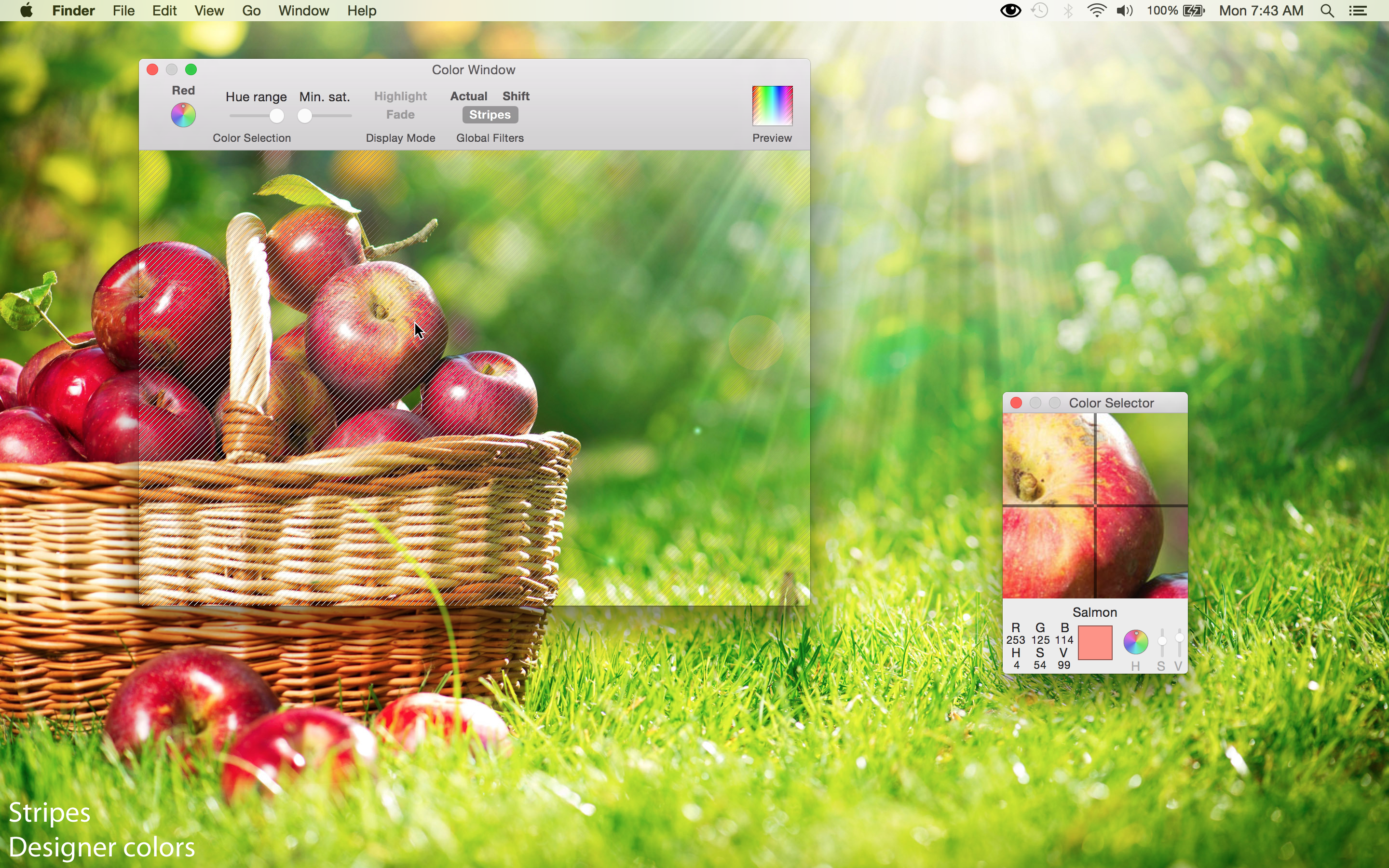1389x868 pixels.
Task: Open Time Machine menu bar icon
Action: [x=1039, y=10]
